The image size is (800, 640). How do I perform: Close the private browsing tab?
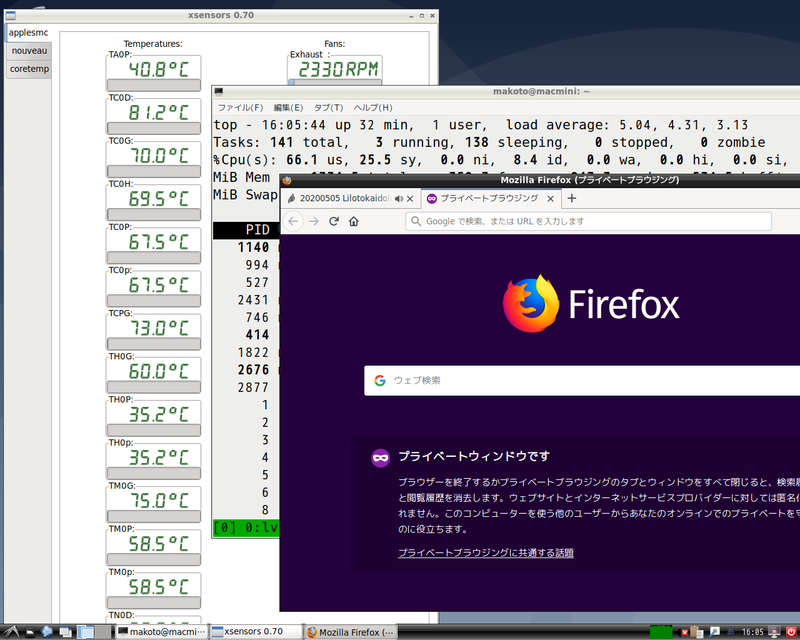pos(551,198)
